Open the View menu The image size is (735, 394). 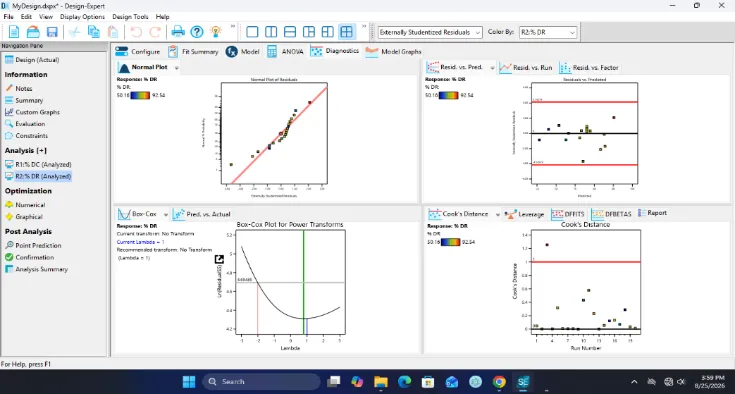[x=45, y=16]
